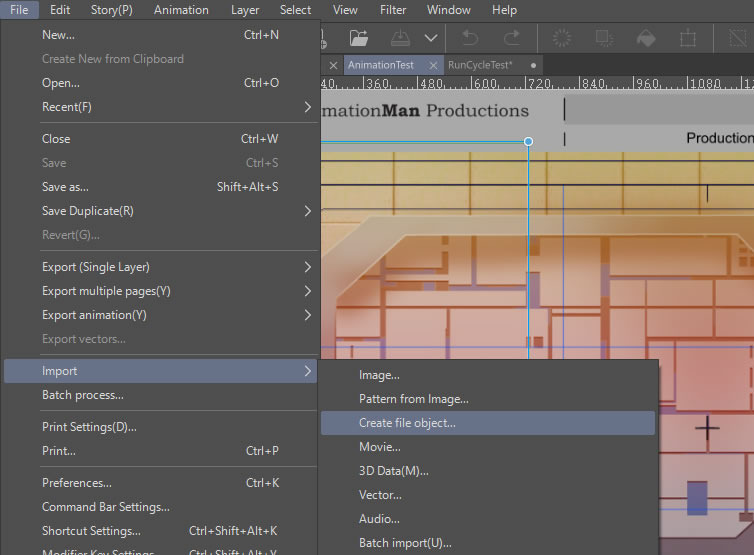Expand the Export animation(Y) submenu
Image resolution: width=754 pixels, height=555 pixels.
coord(160,315)
